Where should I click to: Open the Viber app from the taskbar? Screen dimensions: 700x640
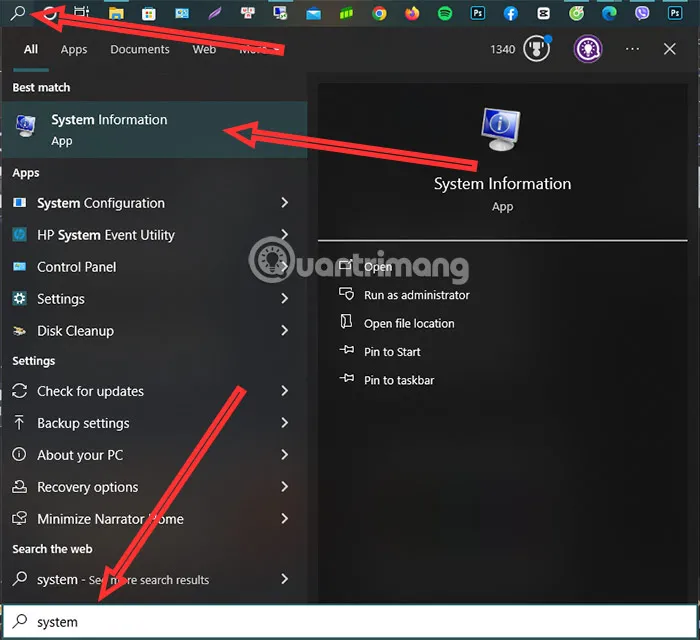pos(642,14)
